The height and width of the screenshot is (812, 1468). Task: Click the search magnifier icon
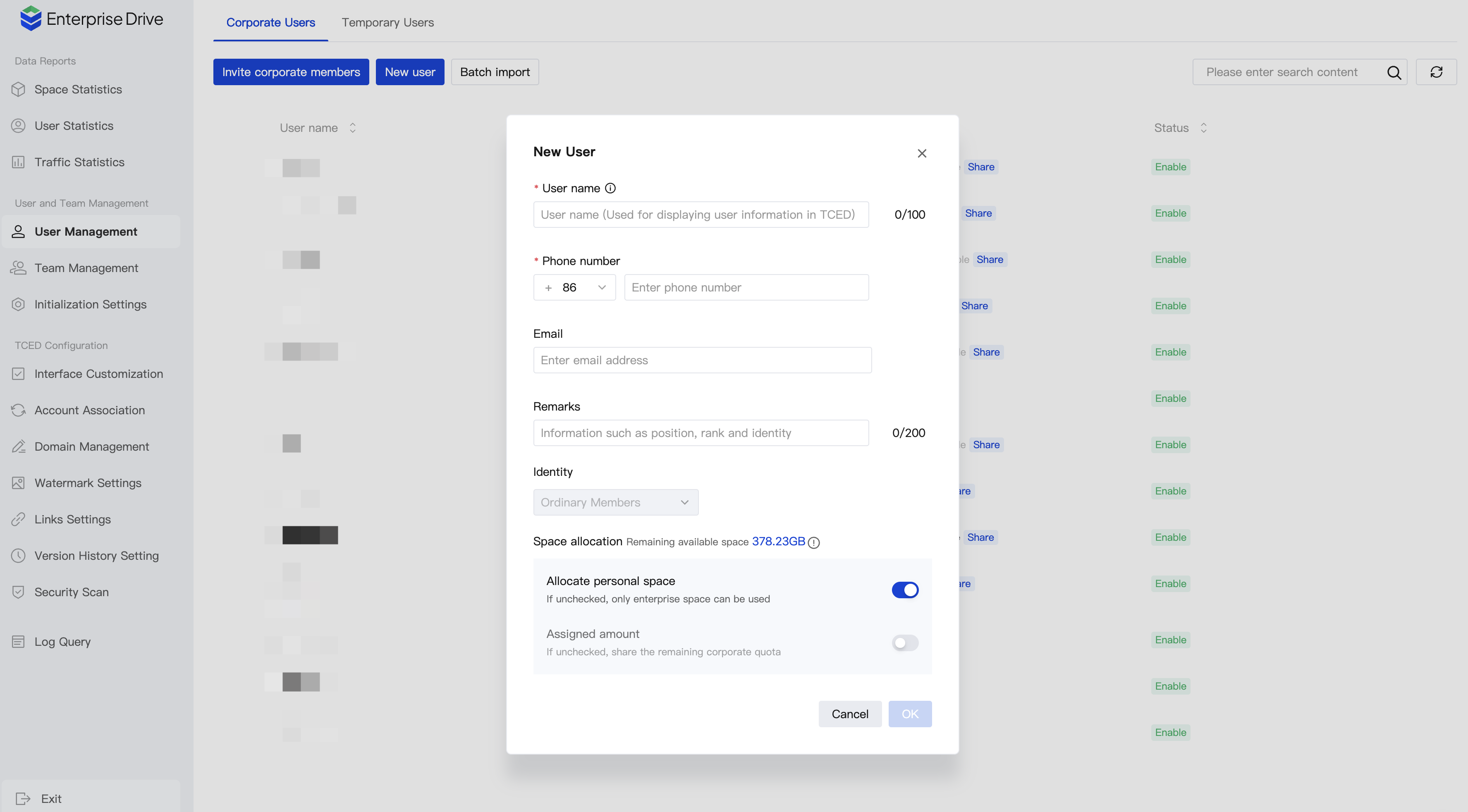tap(1393, 72)
